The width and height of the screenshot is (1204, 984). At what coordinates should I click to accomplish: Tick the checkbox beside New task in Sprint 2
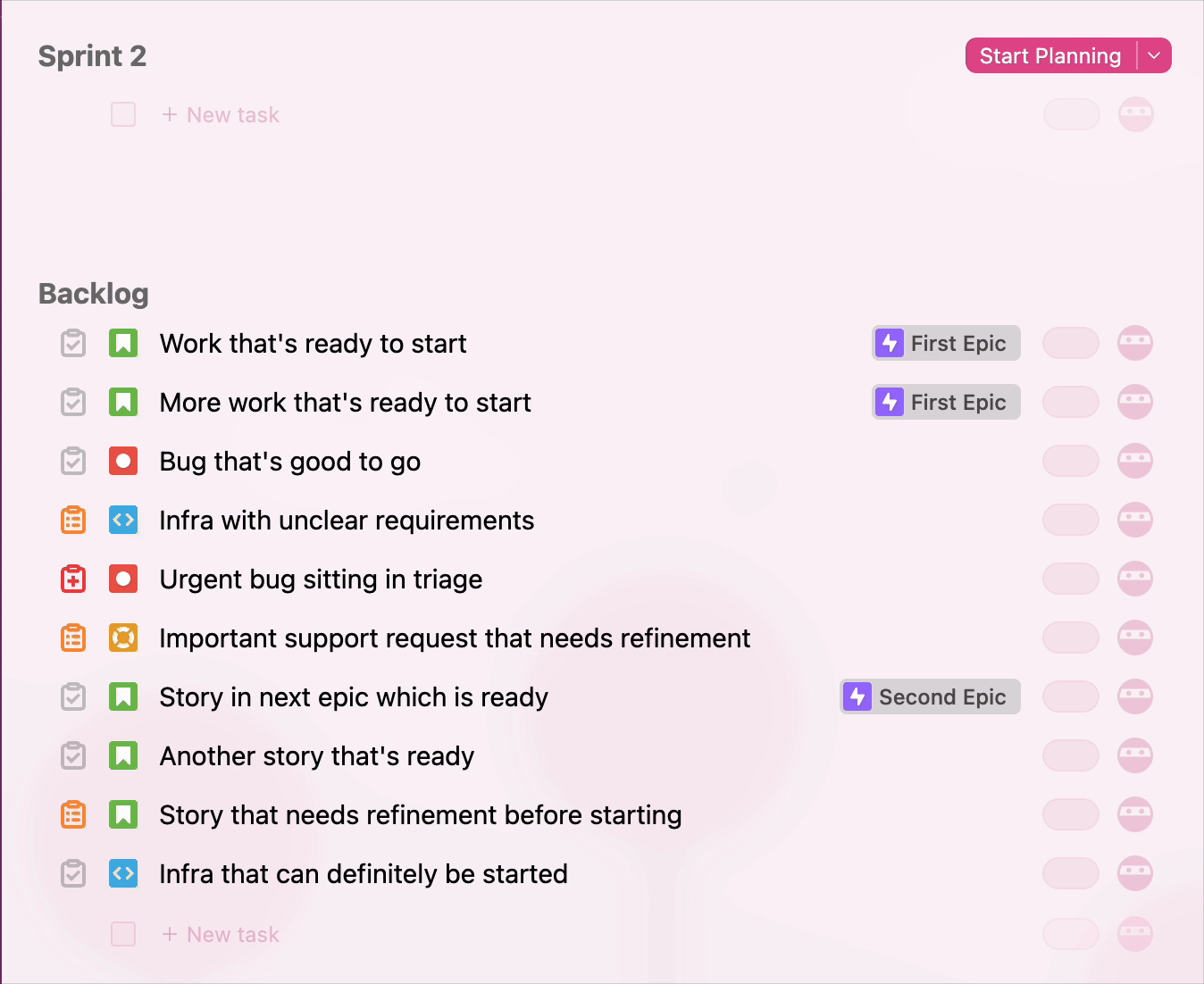pyautogui.click(x=123, y=115)
